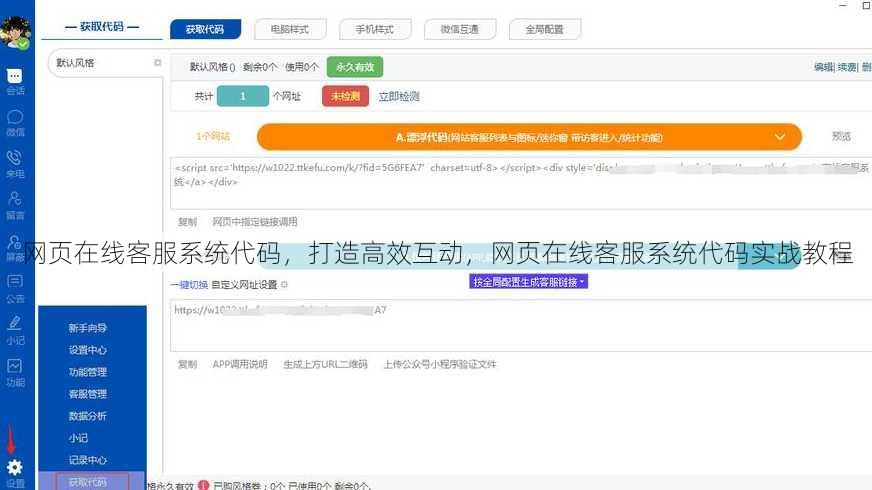
Task: Click the small icon after 自定义网址设置
Action: [x=284, y=285]
